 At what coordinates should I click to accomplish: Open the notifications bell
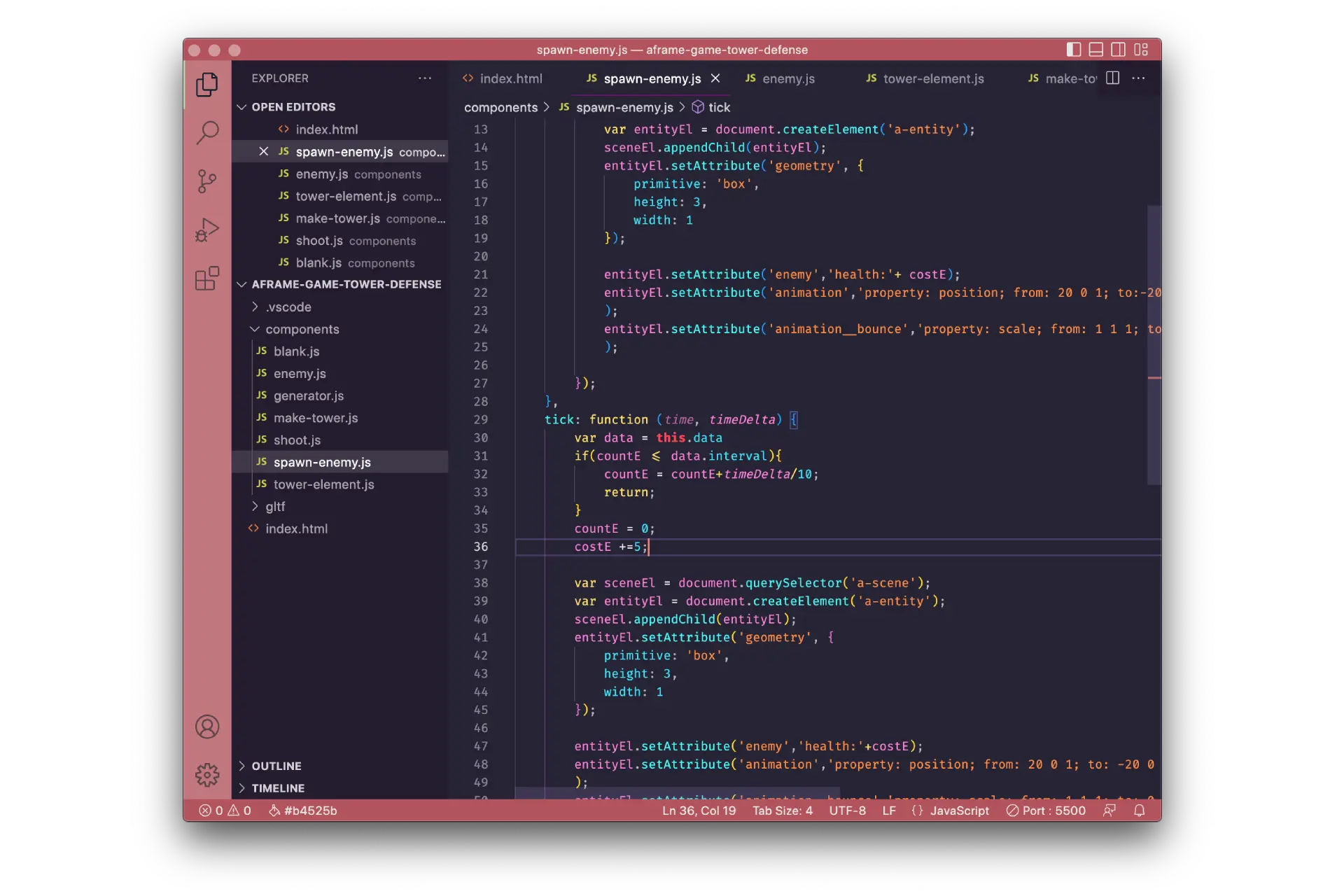pos(1139,810)
